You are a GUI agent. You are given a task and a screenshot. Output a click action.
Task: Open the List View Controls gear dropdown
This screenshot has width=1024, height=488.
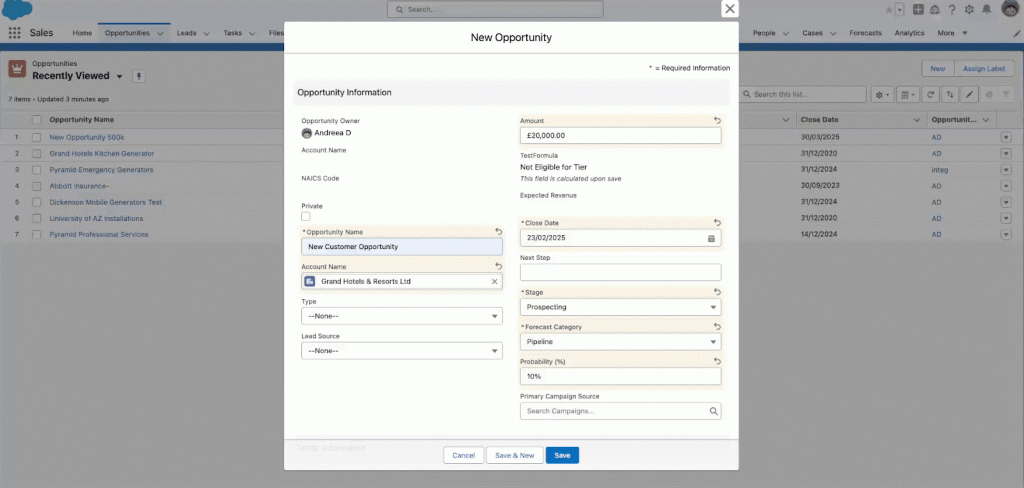882,95
